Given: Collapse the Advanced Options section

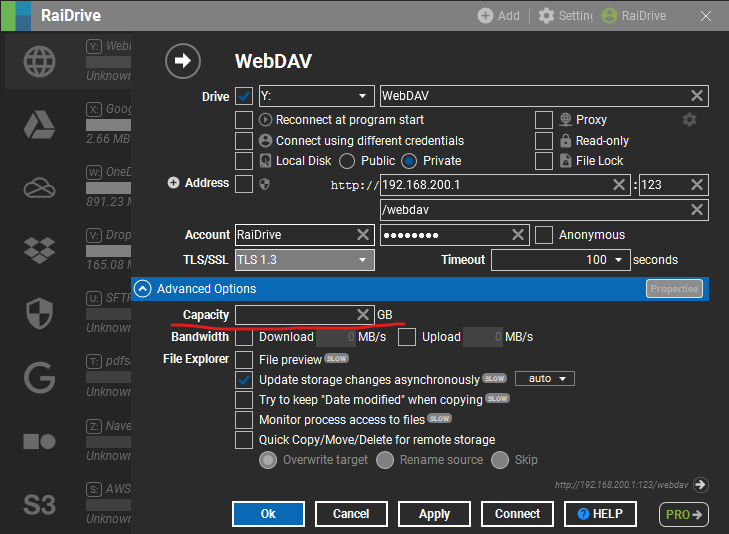Looking at the screenshot, I should (143, 289).
